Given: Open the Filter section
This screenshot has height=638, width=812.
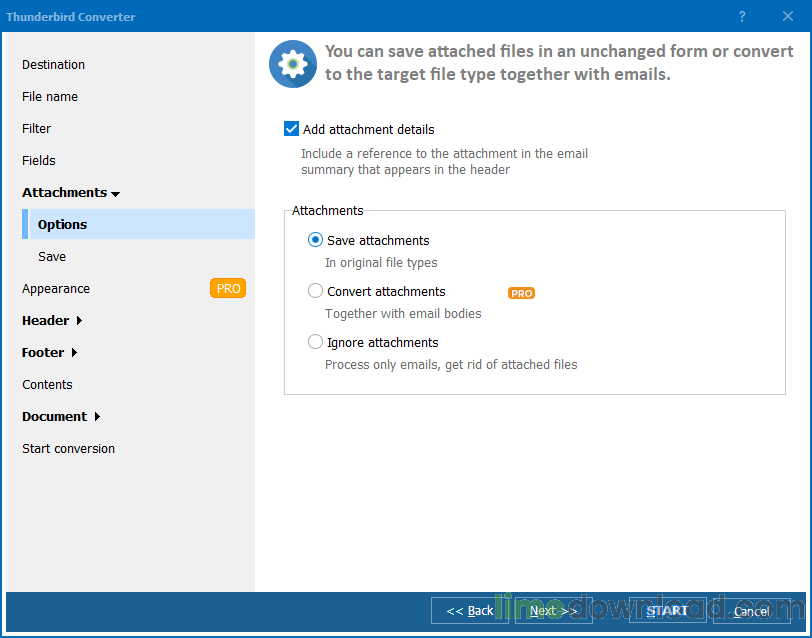Looking at the screenshot, I should [36, 128].
